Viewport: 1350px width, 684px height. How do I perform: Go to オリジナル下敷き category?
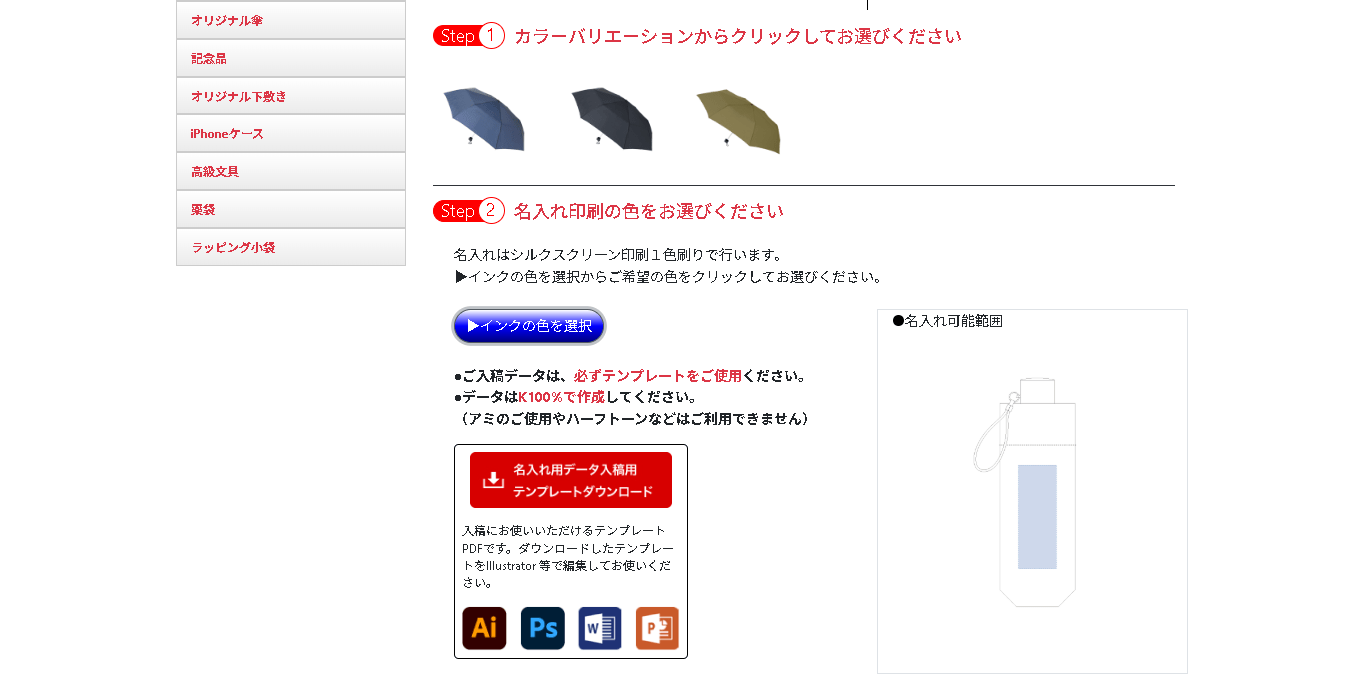click(x=291, y=96)
